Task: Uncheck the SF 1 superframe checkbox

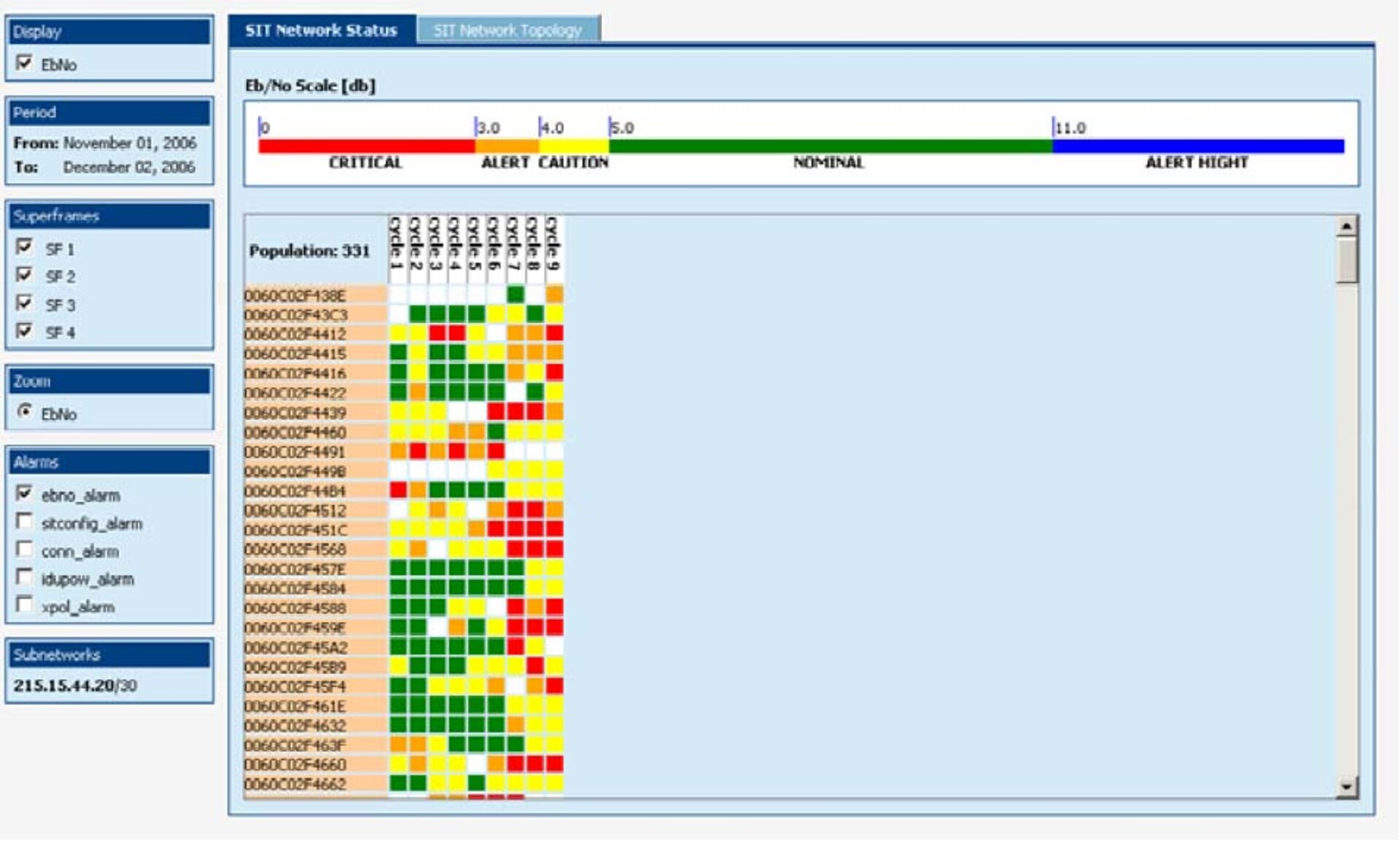Action: pyautogui.click(x=24, y=247)
